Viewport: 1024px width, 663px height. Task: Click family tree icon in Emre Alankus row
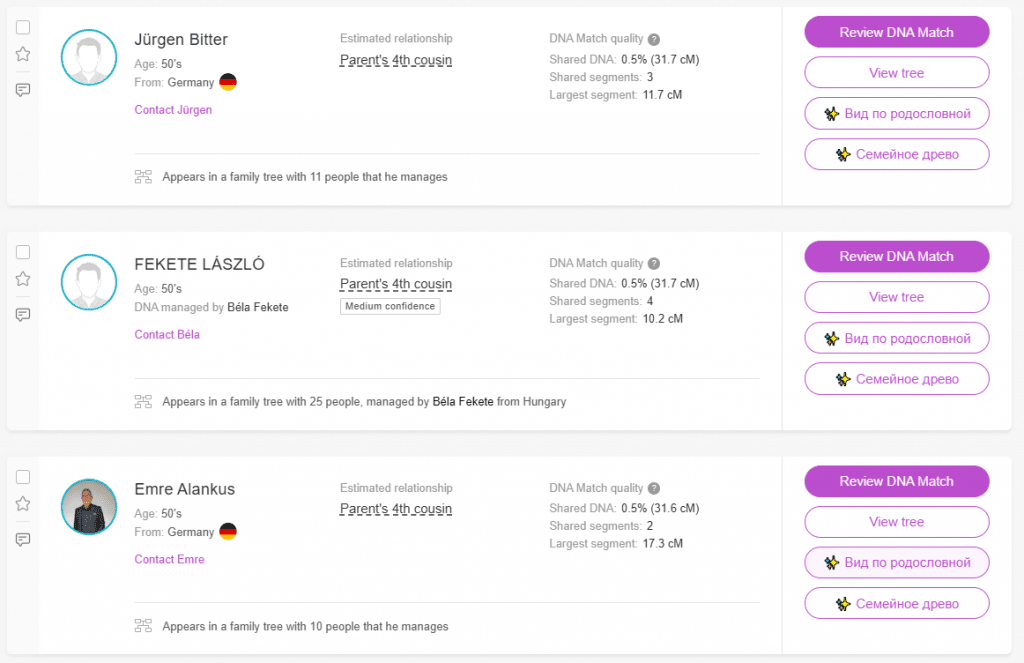click(x=143, y=626)
